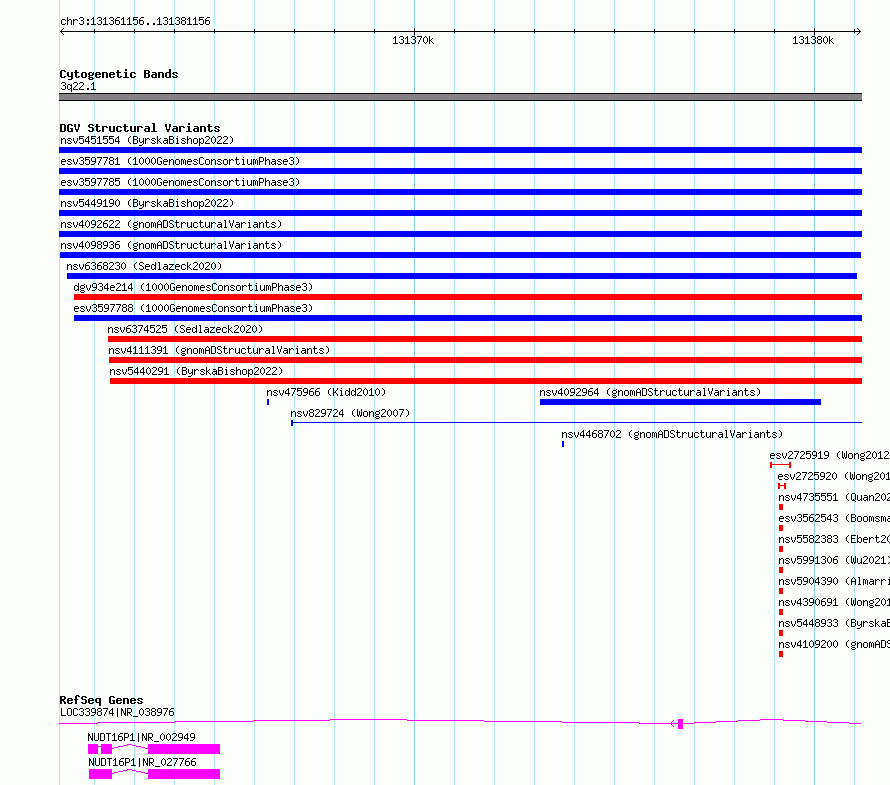Click the red marker under nsv5904390
The width and height of the screenshot is (890, 785).
point(781,591)
